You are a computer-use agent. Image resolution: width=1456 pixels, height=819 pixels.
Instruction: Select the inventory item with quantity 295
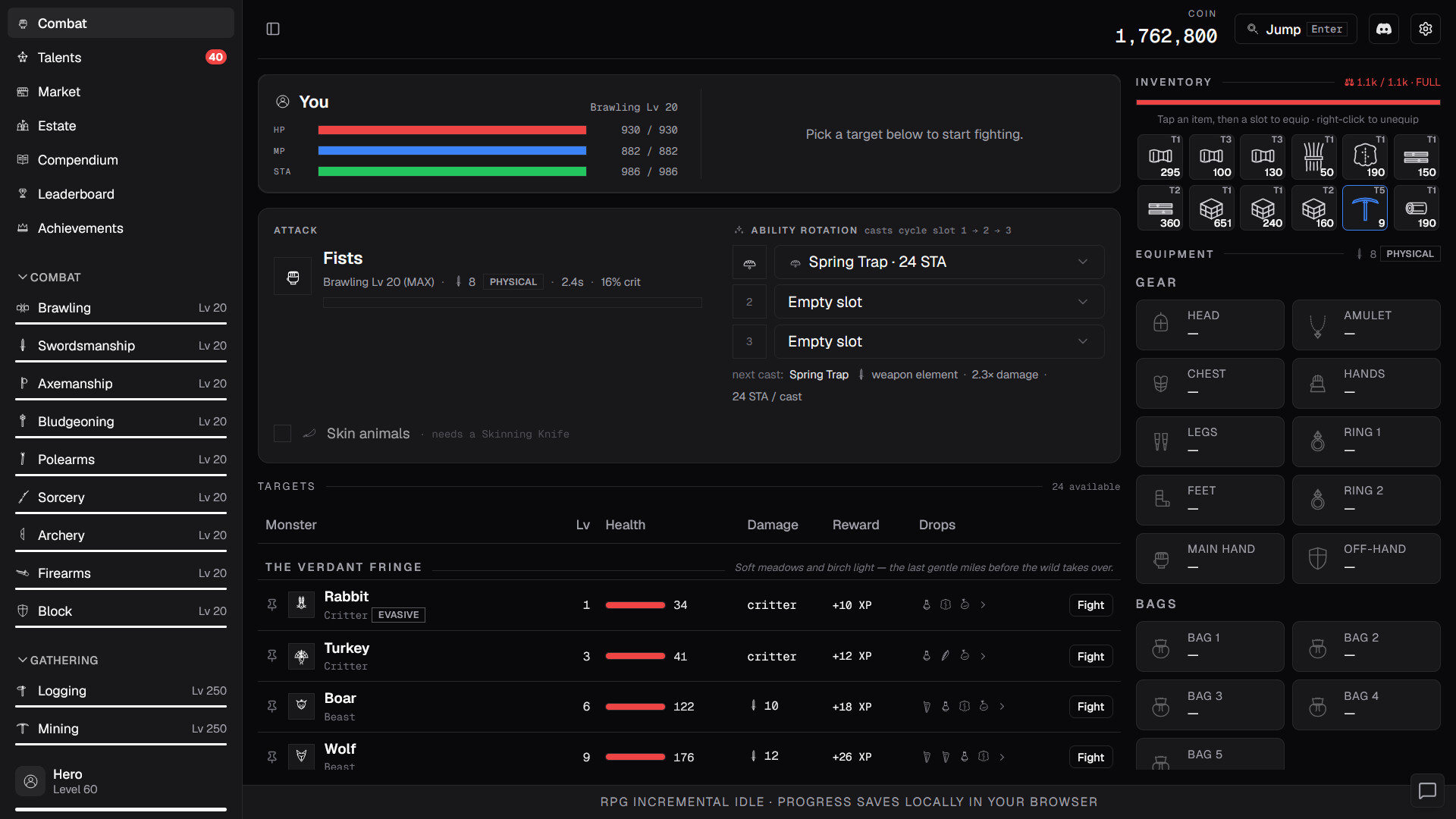tap(1159, 157)
